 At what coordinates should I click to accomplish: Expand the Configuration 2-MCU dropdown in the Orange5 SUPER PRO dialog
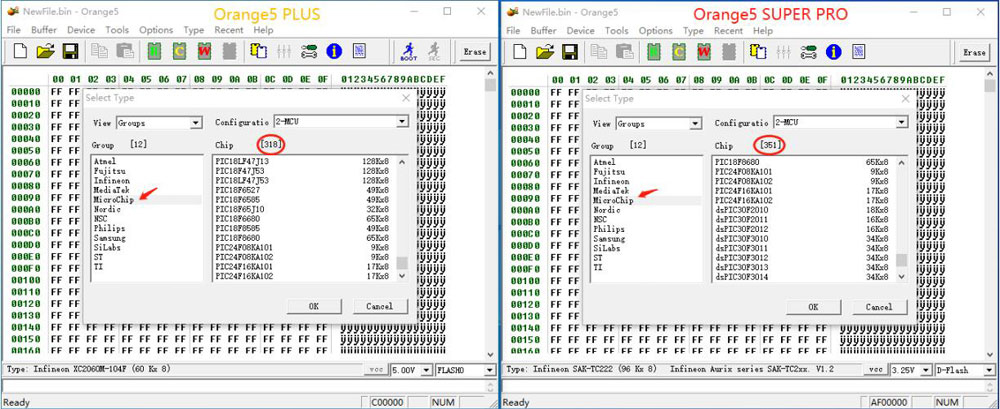(x=903, y=123)
